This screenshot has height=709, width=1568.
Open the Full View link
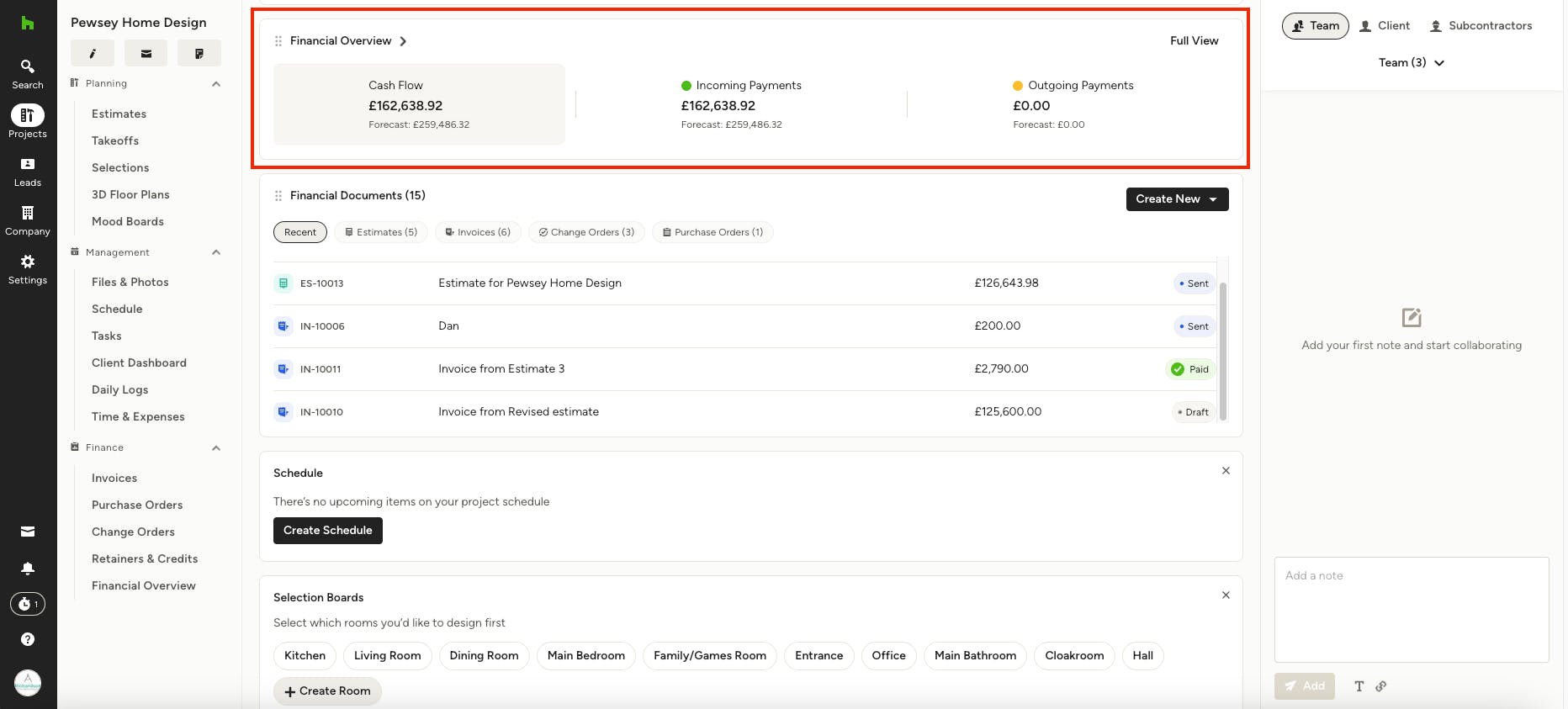1195,40
